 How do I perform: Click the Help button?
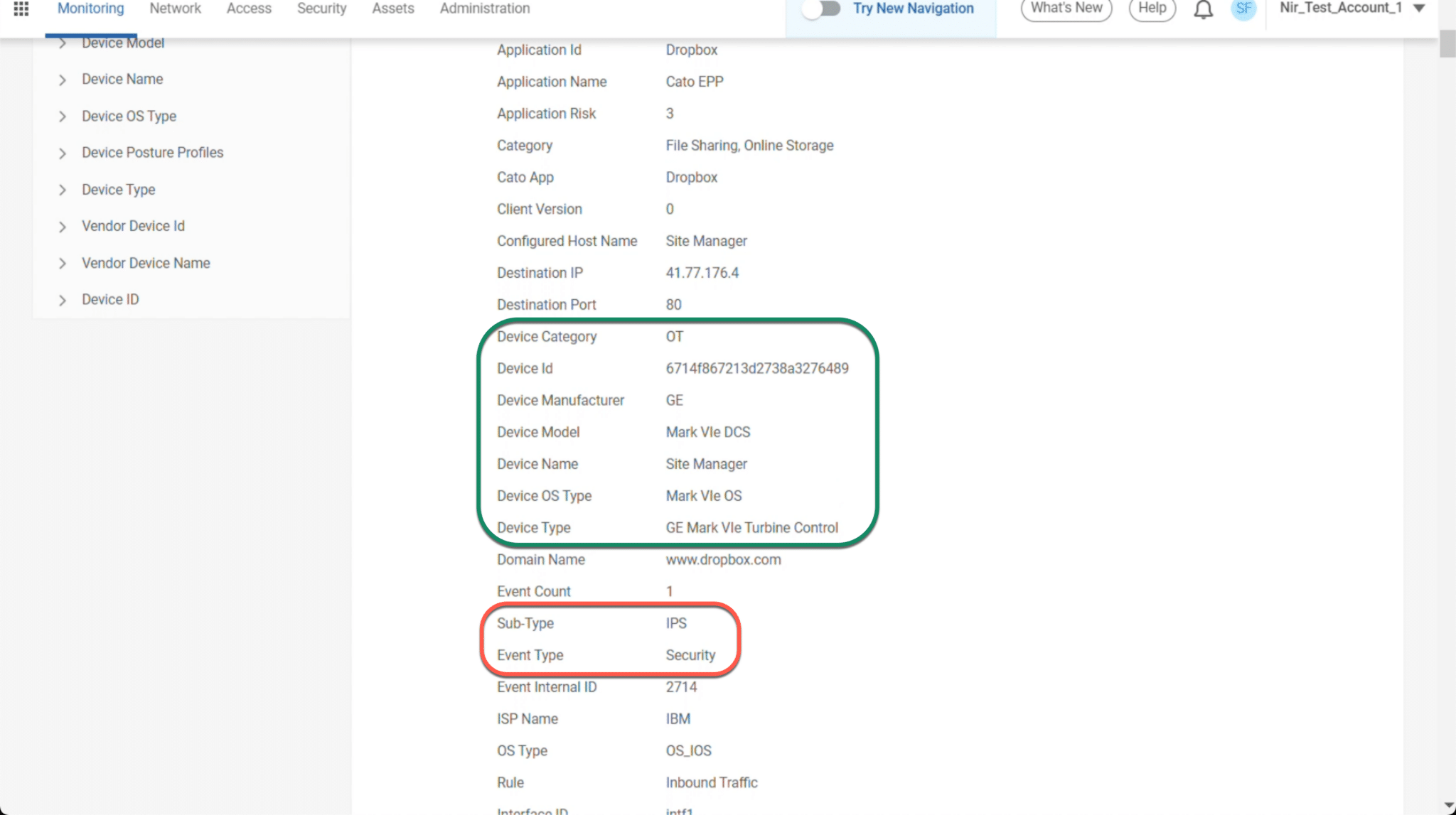click(1152, 9)
